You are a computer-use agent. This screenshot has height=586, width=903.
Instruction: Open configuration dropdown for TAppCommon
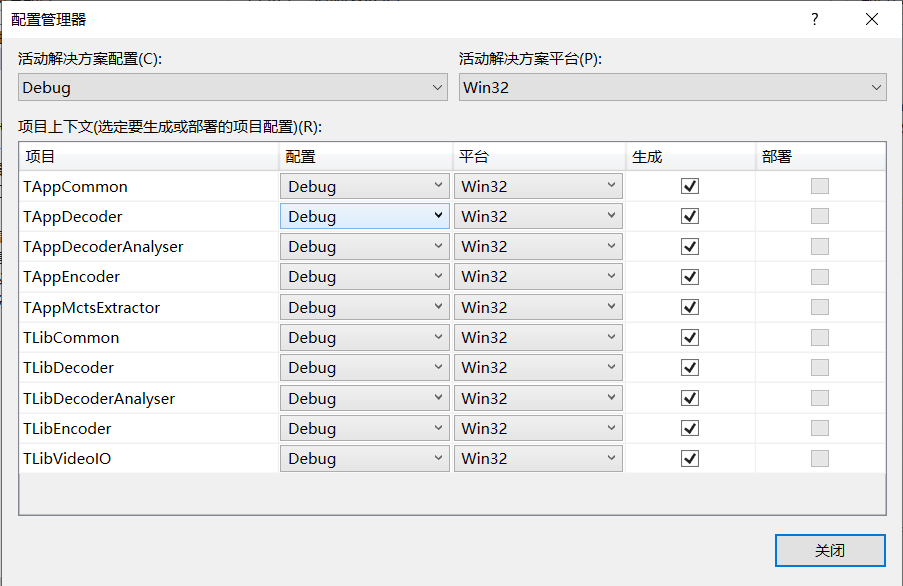click(x=365, y=186)
